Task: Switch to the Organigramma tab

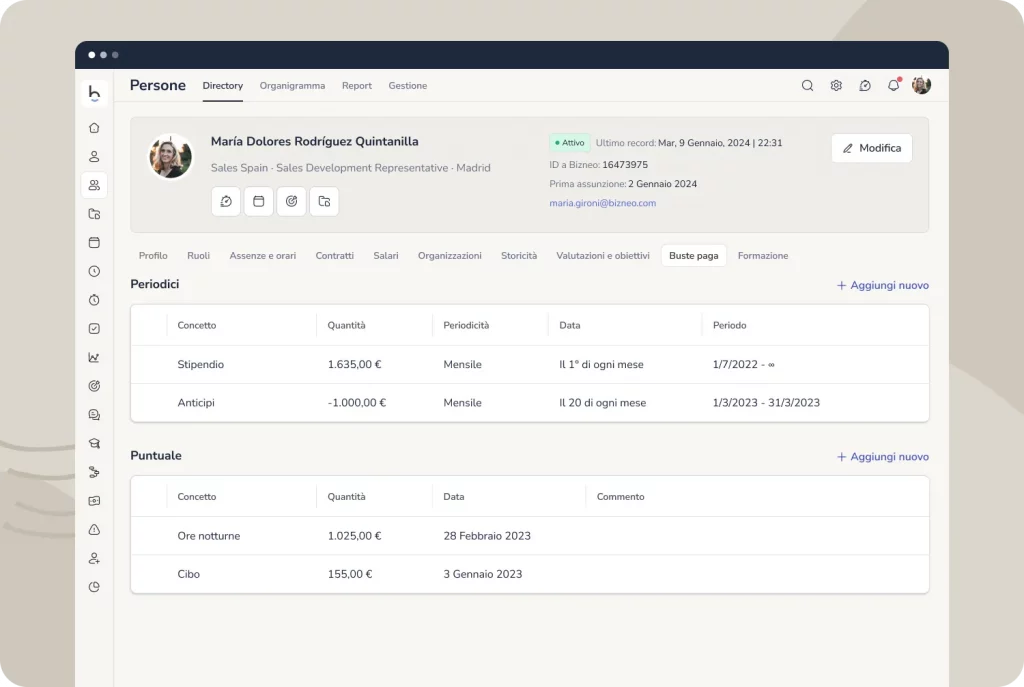Action: pos(292,86)
